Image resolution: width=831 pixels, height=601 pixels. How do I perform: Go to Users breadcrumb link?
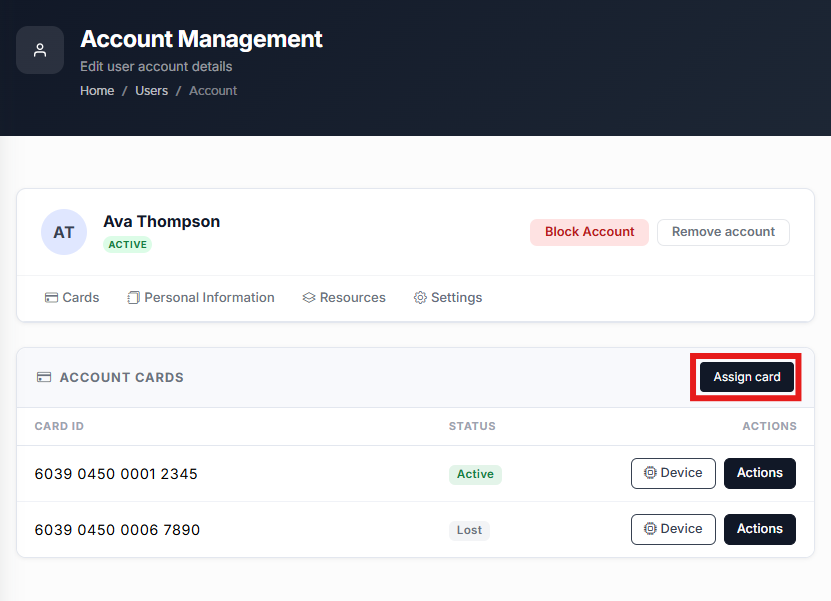152,91
